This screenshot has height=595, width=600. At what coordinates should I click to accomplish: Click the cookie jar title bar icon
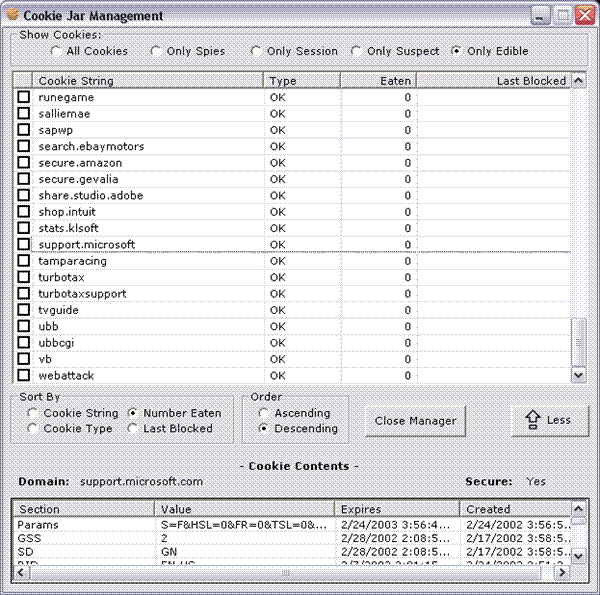tap(13, 15)
